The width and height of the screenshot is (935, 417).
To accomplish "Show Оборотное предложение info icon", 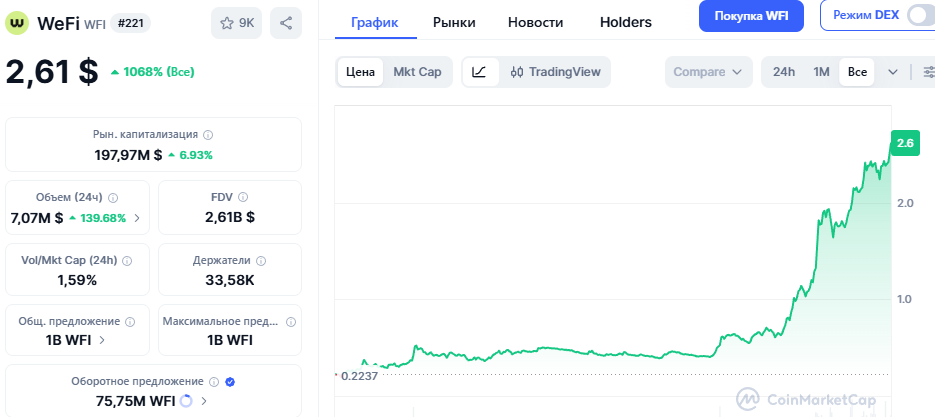I will pyautogui.click(x=214, y=382).
